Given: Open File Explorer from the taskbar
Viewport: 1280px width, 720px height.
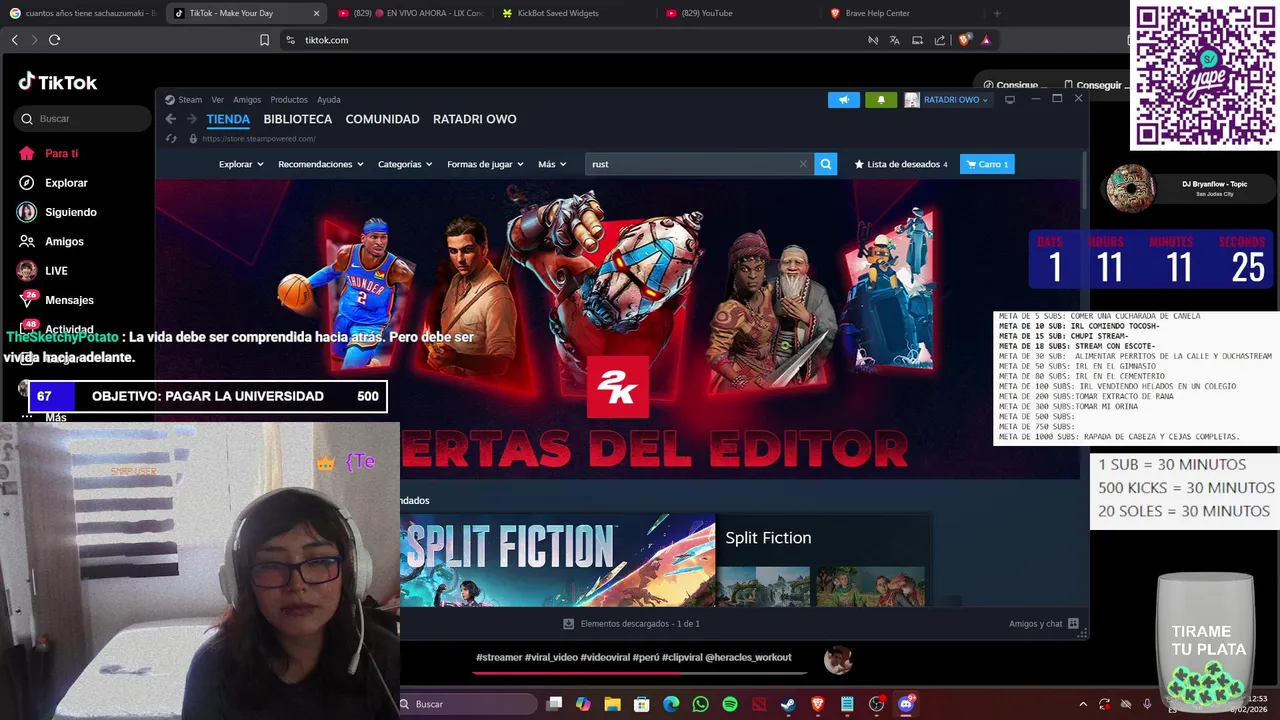Looking at the screenshot, I should tap(612, 704).
